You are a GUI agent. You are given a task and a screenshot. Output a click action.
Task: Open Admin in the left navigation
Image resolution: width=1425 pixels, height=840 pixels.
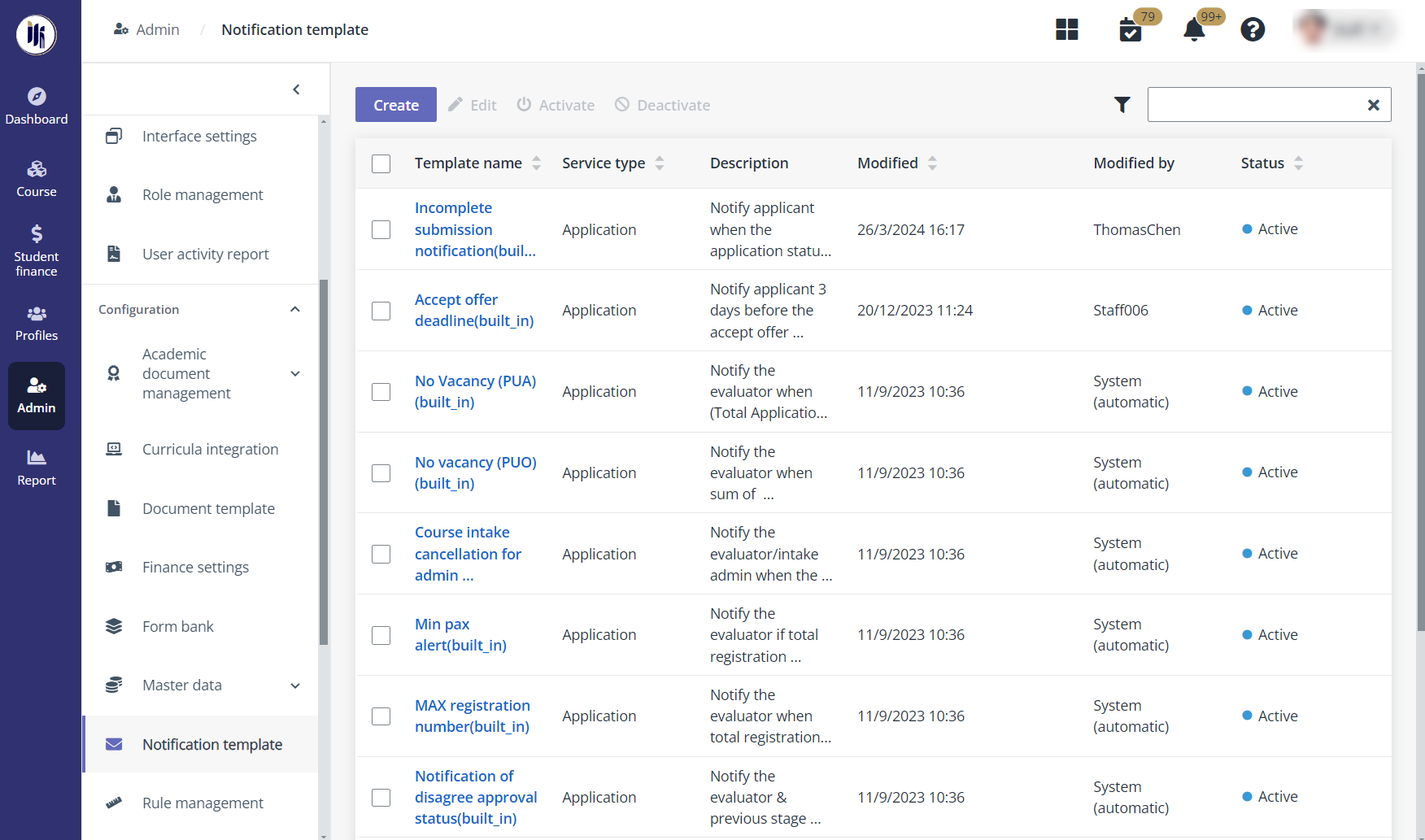tap(37, 396)
